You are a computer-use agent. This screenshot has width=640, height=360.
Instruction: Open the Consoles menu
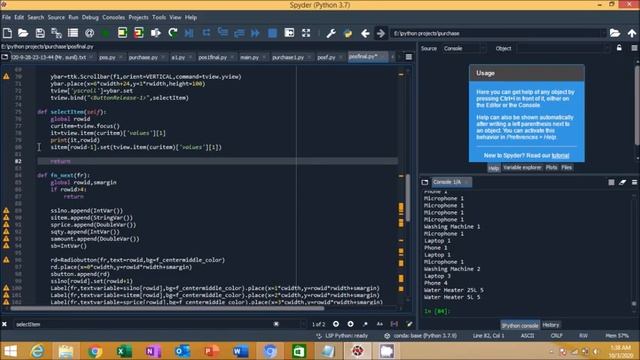click(113, 18)
